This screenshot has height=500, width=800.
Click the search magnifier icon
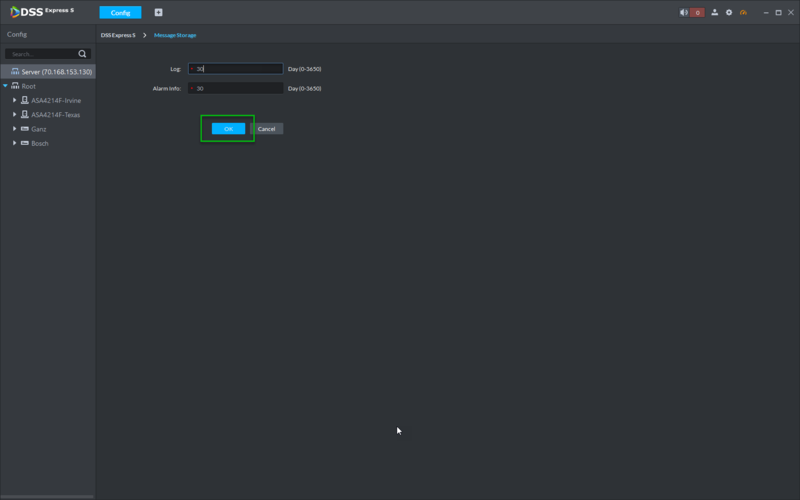point(82,54)
